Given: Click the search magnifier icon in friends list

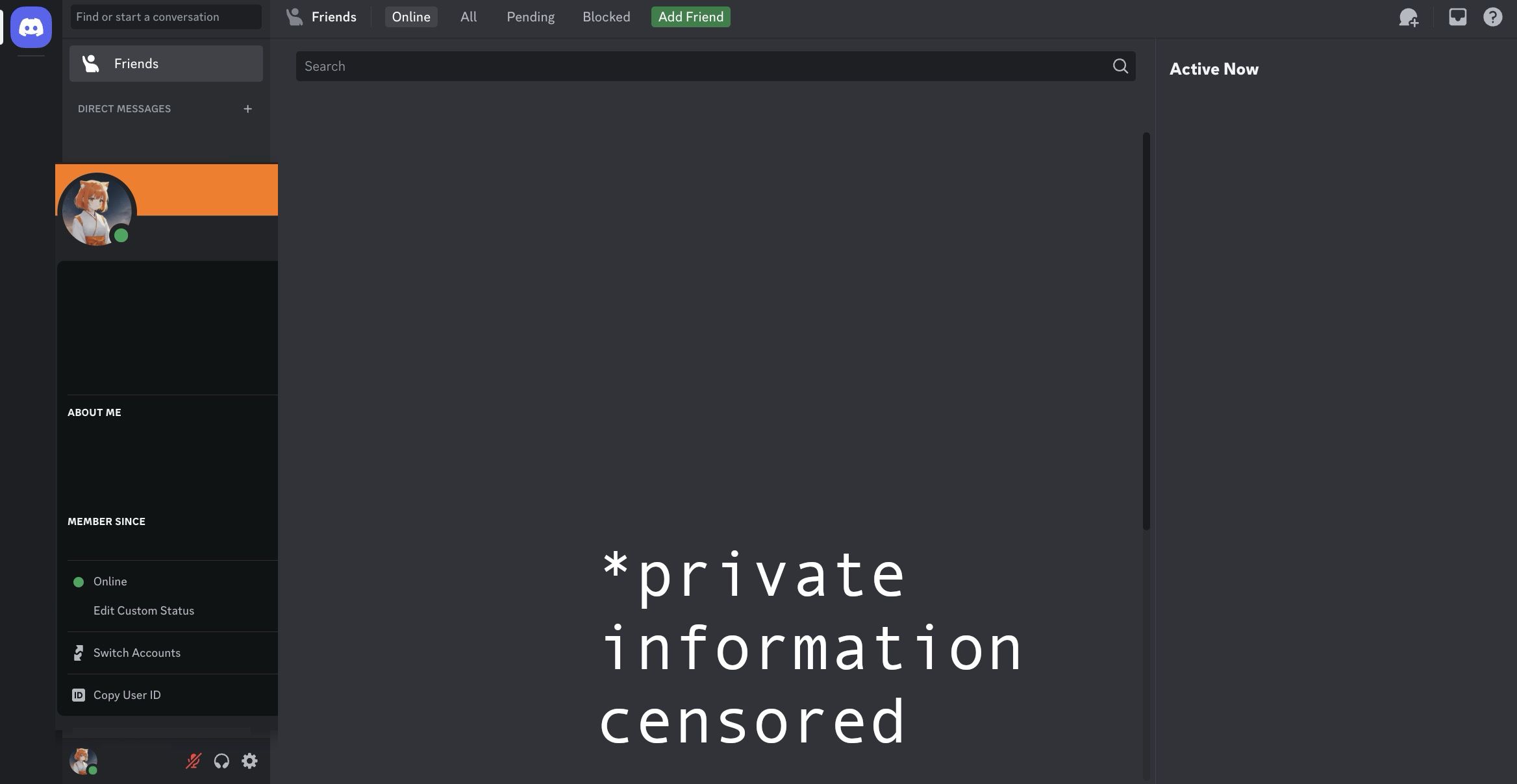Looking at the screenshot, I should click(x=1120, y=65).
